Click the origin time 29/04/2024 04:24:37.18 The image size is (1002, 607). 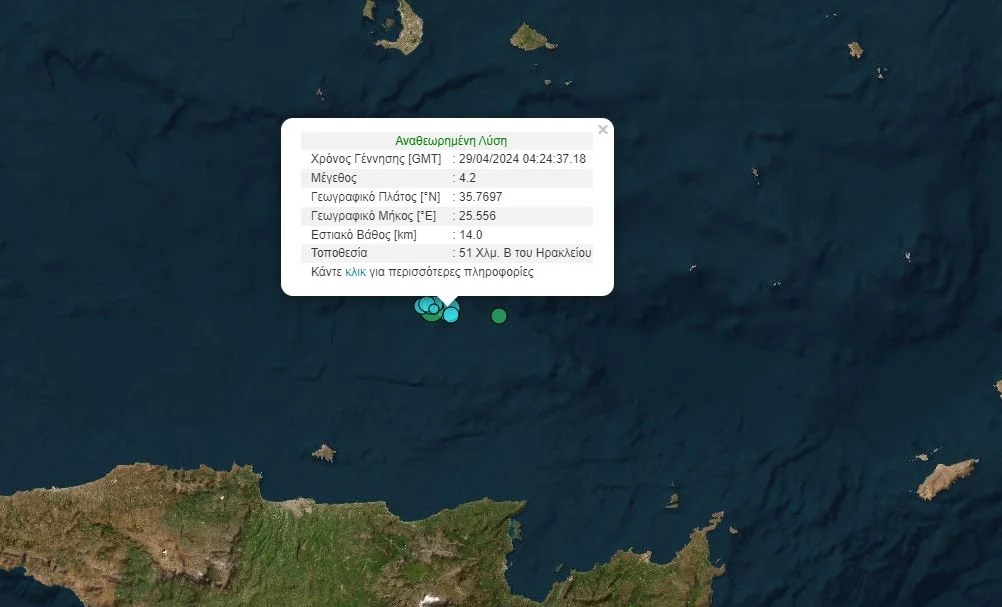(x=522, y=159)
